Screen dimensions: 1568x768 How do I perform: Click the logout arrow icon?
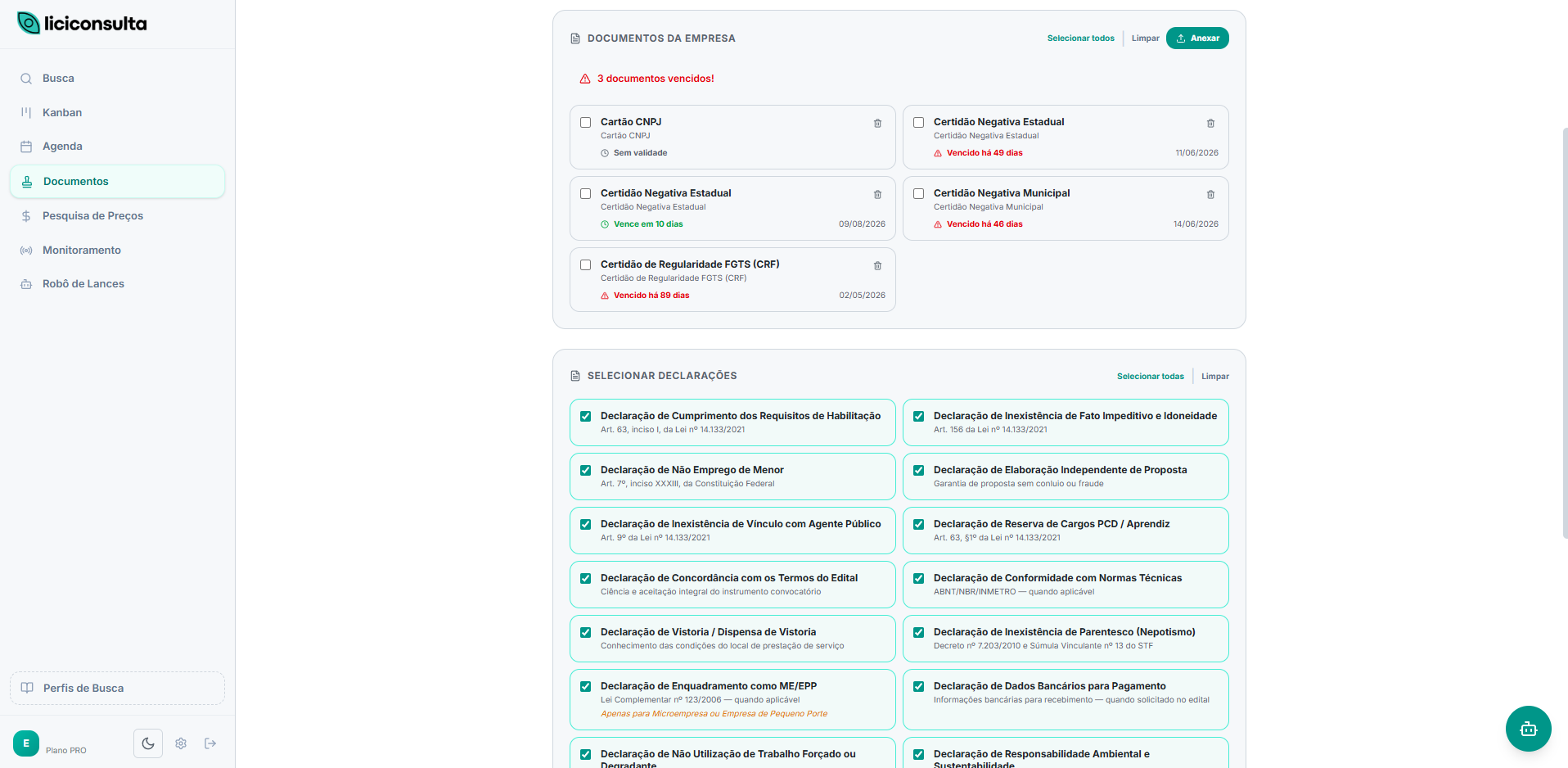(210, 743)
